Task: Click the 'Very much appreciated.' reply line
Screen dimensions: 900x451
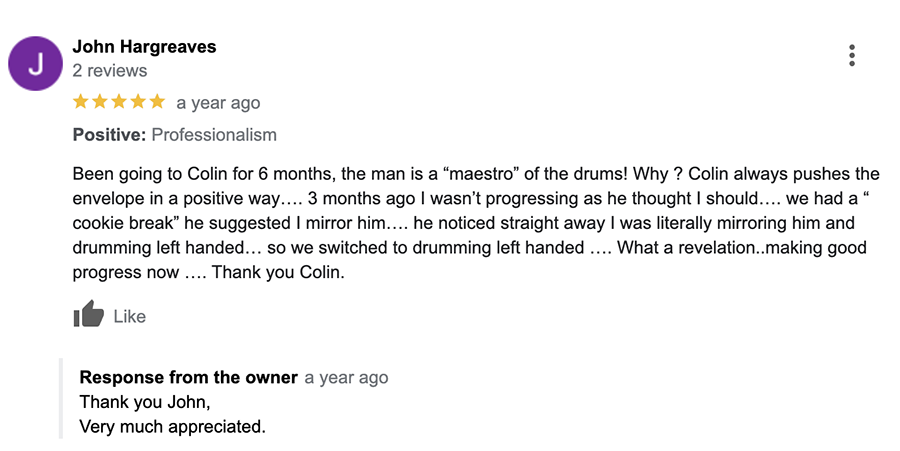Action: [173, 426]
